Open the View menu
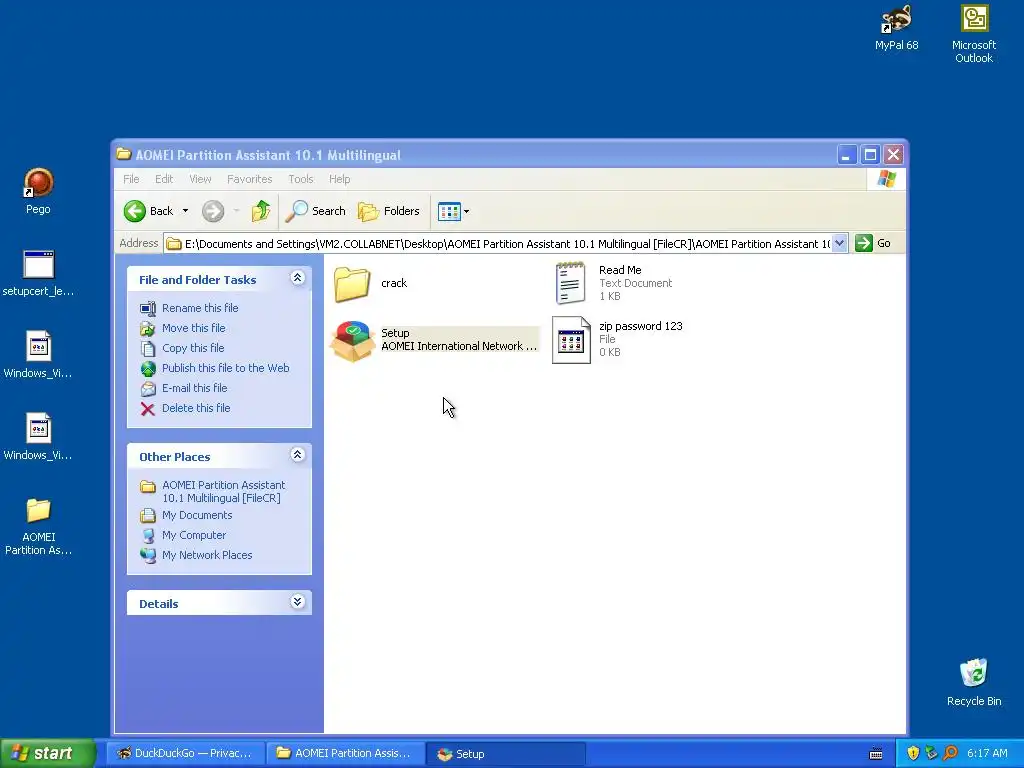The width and height of the screenshot is (1024, 768). (200, 179)
